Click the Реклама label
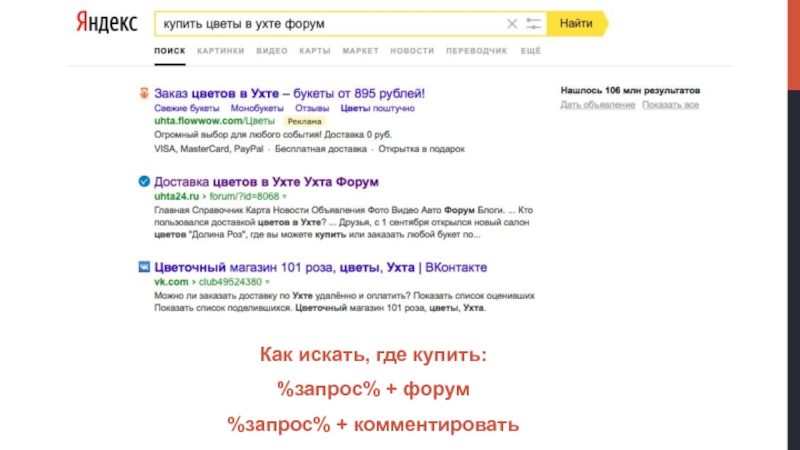800x450 pixels. point(305,121)
